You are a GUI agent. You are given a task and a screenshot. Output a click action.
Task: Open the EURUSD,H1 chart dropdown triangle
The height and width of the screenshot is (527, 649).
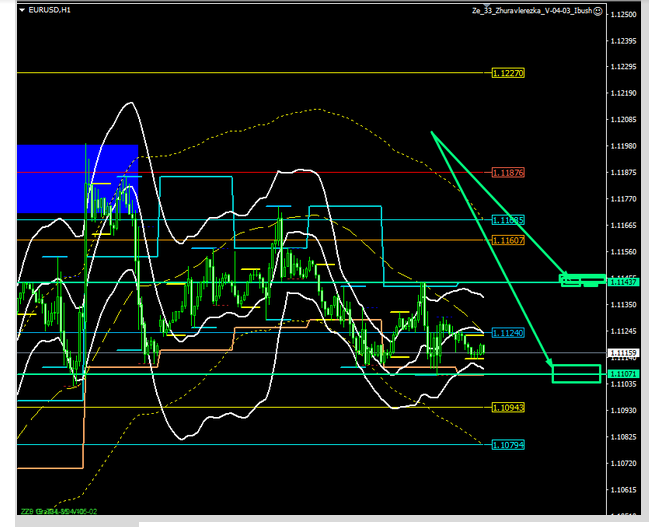[x=23, y=10]
